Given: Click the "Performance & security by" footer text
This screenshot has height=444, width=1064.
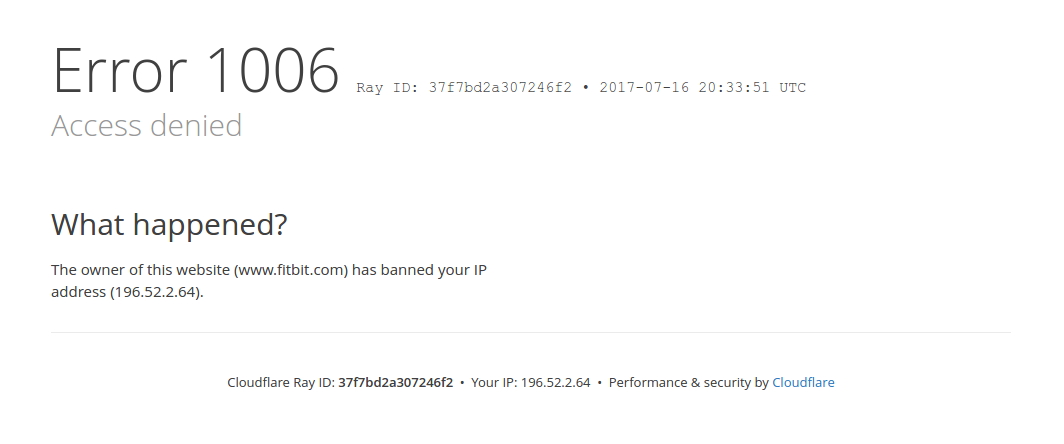Looking at the screenshot, I should coord(688,382).
